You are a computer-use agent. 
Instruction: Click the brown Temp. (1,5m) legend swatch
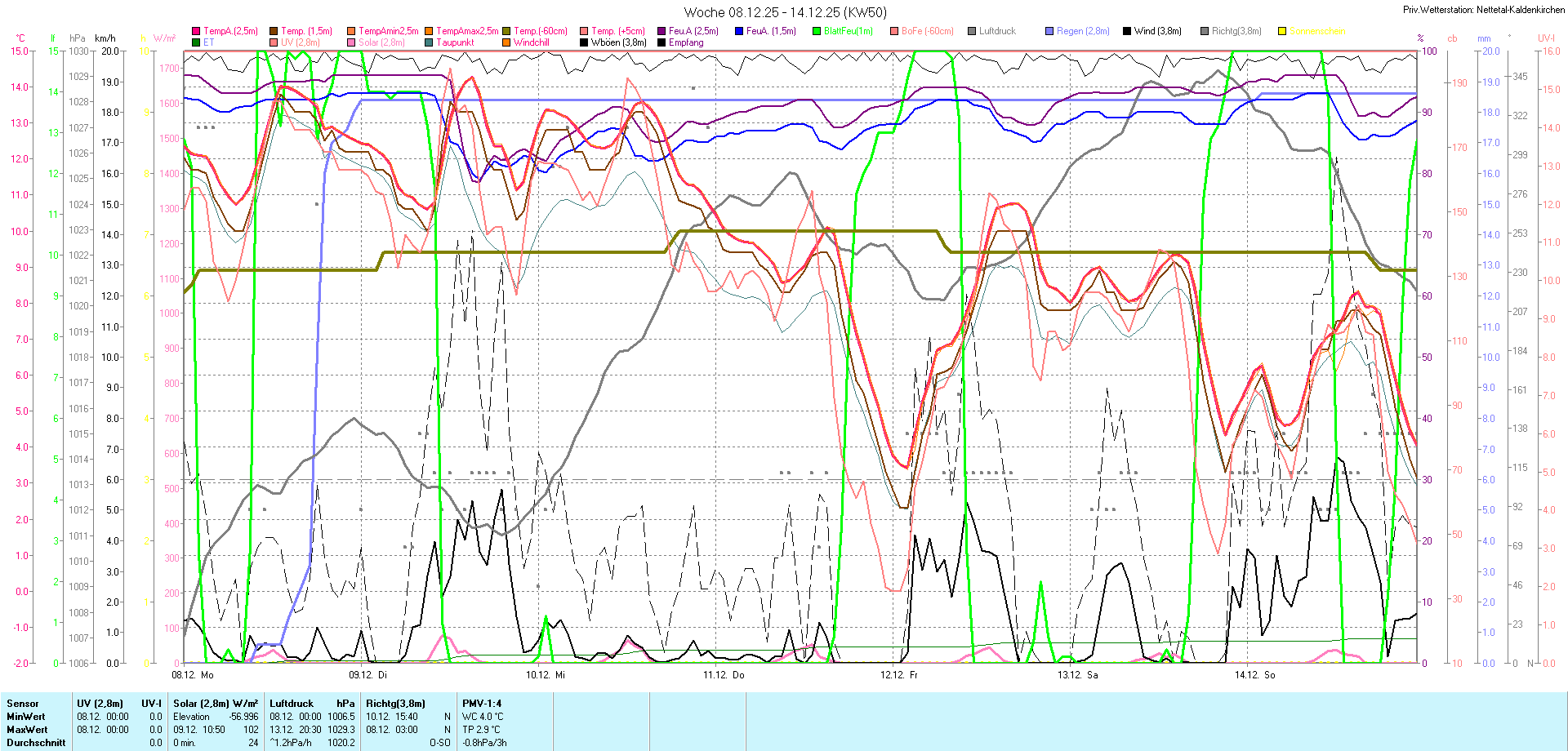[x=274, y=31]
